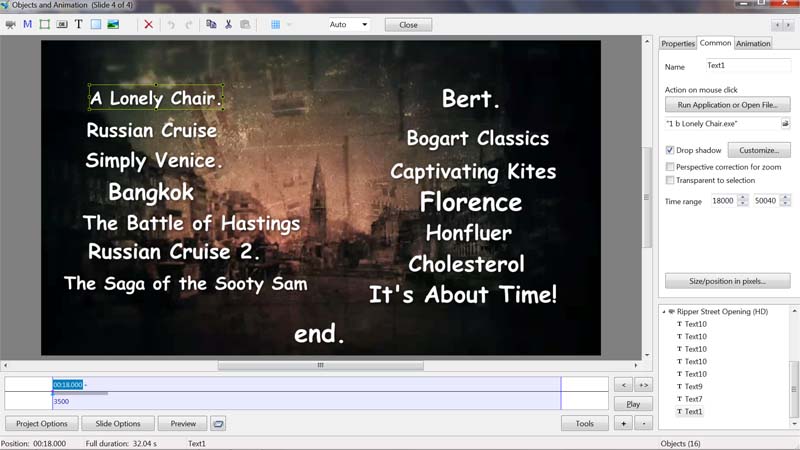800x450 pixels.
Task: Browse for file next to Lonely Chair.exe
Action: (785, 123)
